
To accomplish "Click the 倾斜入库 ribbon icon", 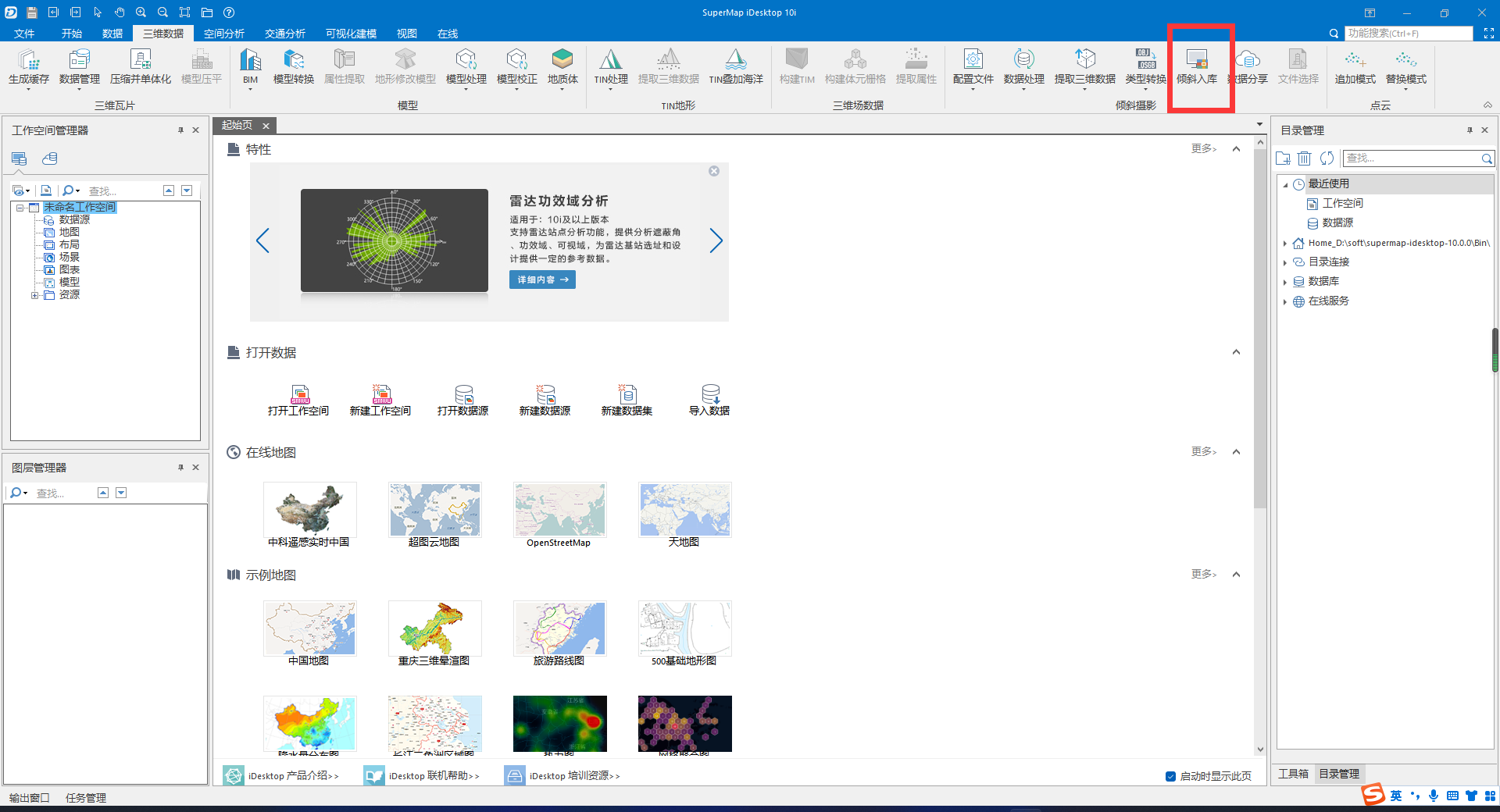I will click(x=1196, y=61).
